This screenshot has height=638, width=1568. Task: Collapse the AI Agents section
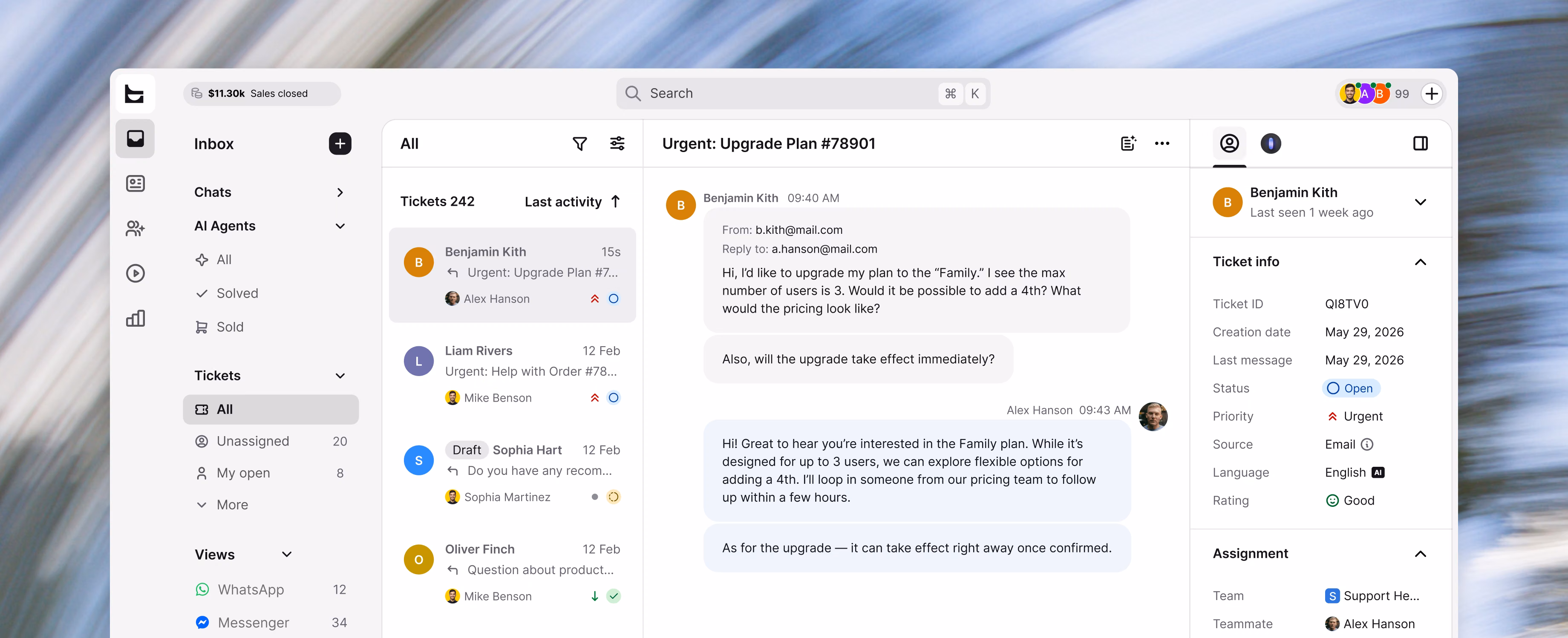click(x=340, y=226)
